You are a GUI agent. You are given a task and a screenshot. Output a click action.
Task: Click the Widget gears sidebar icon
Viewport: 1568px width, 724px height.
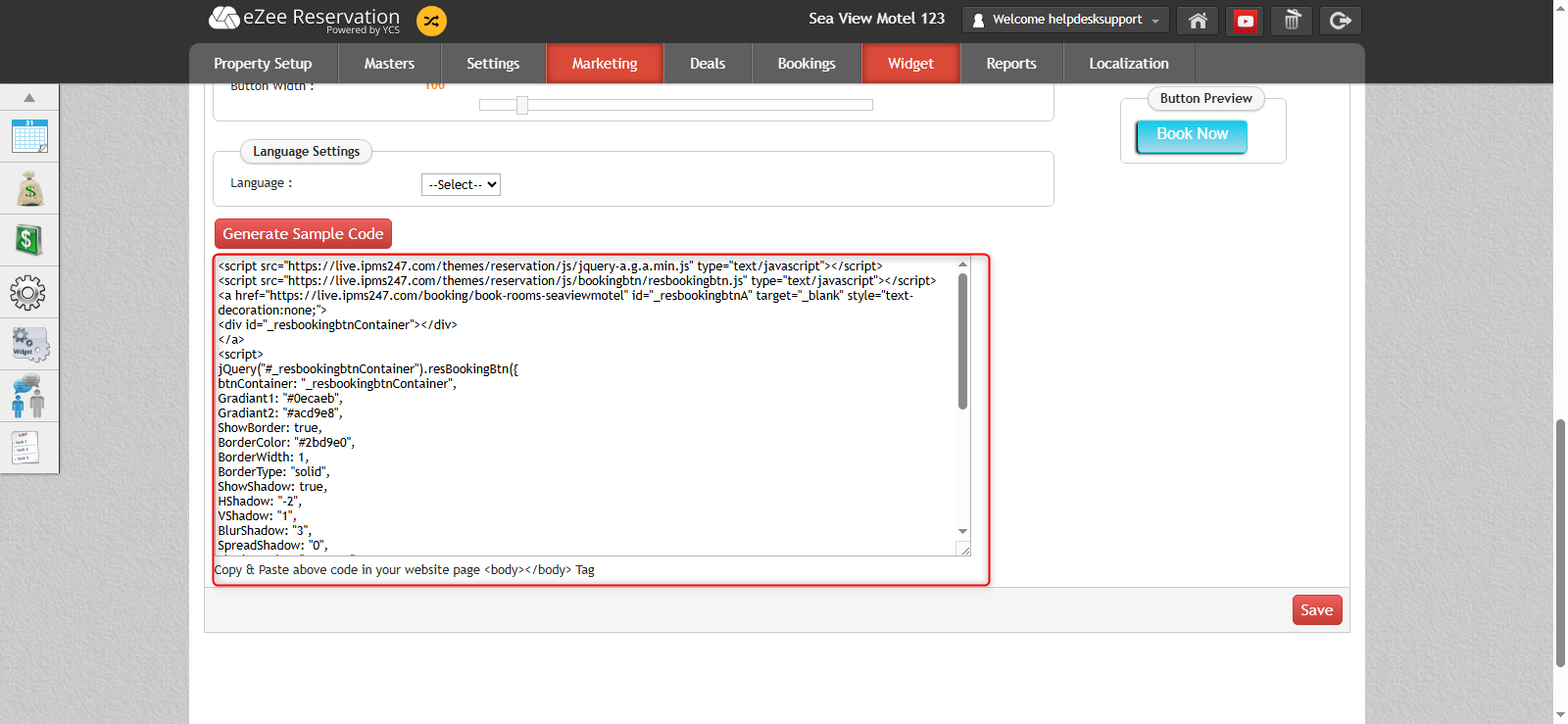29,344
